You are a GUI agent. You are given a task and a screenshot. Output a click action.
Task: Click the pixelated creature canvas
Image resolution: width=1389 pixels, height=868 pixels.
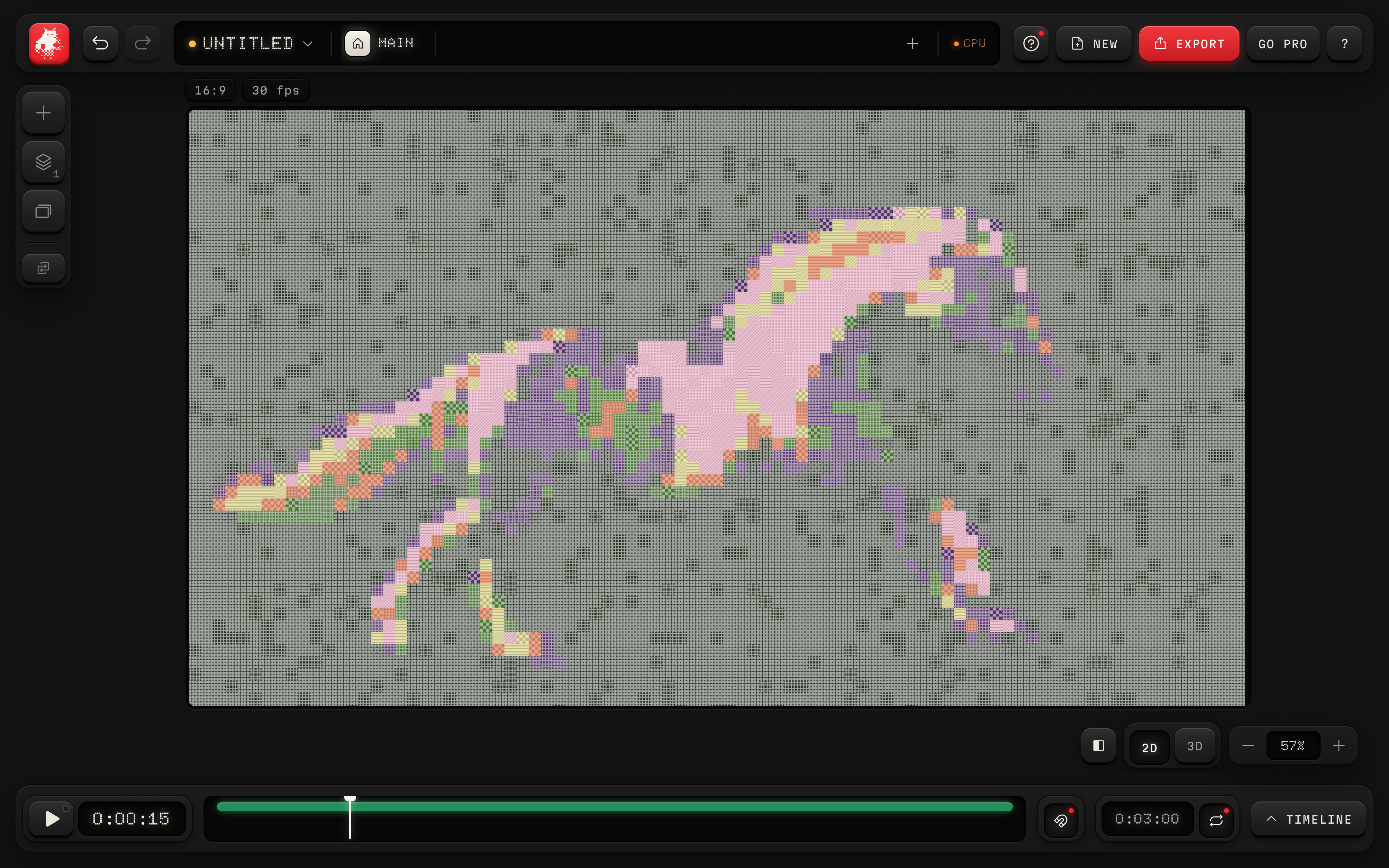717,408
